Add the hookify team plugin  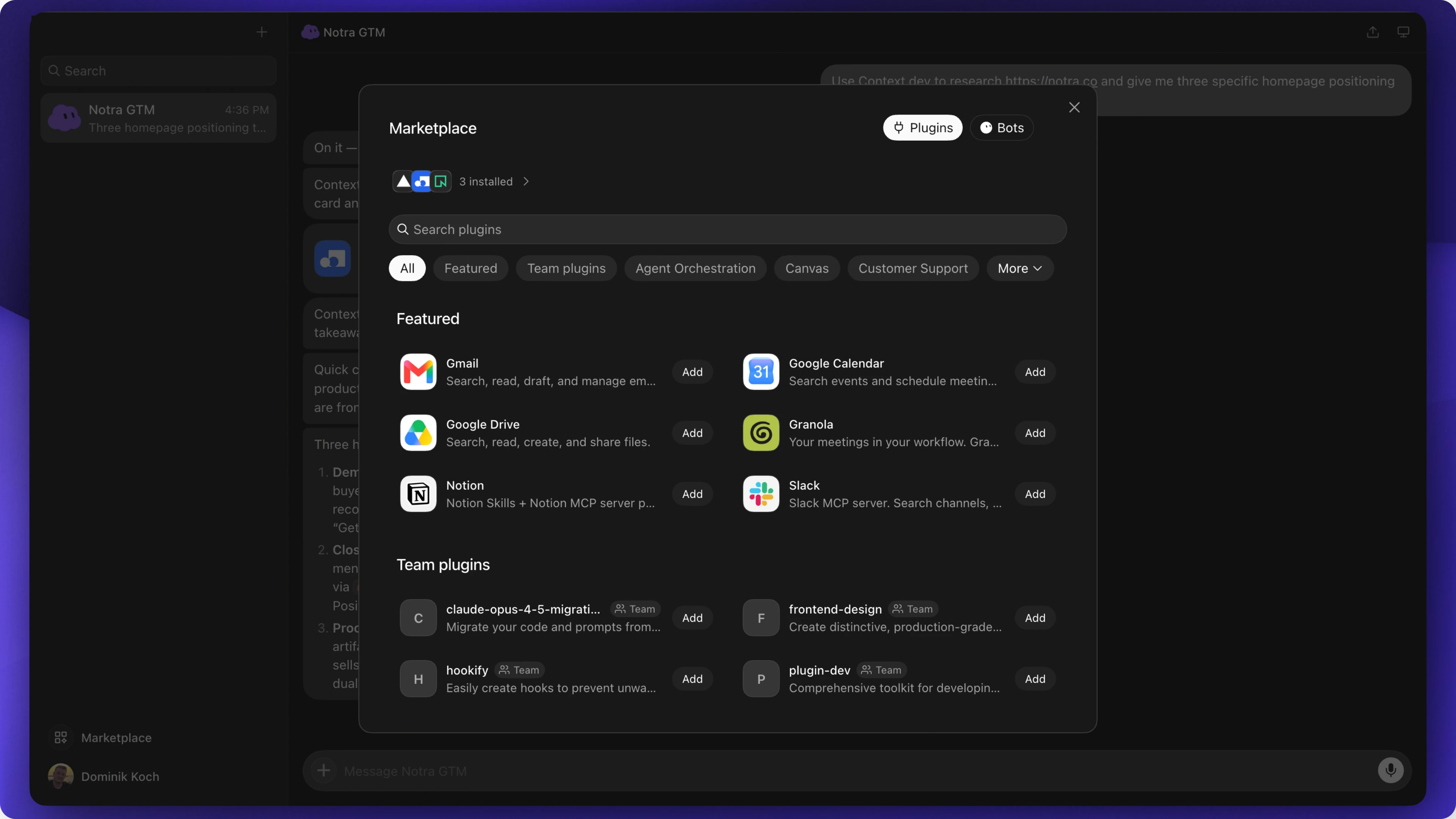pyautogui.click(x=692, y=679)
